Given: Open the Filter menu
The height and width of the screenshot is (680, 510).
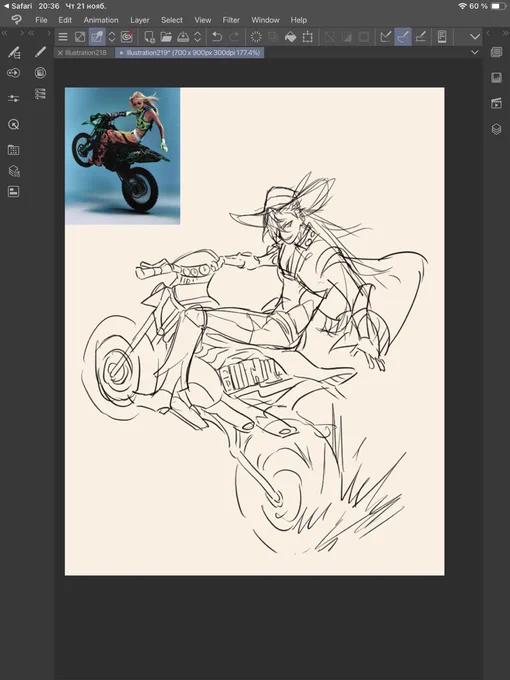Looking at the screenshot, I should [x=231, y=20].
